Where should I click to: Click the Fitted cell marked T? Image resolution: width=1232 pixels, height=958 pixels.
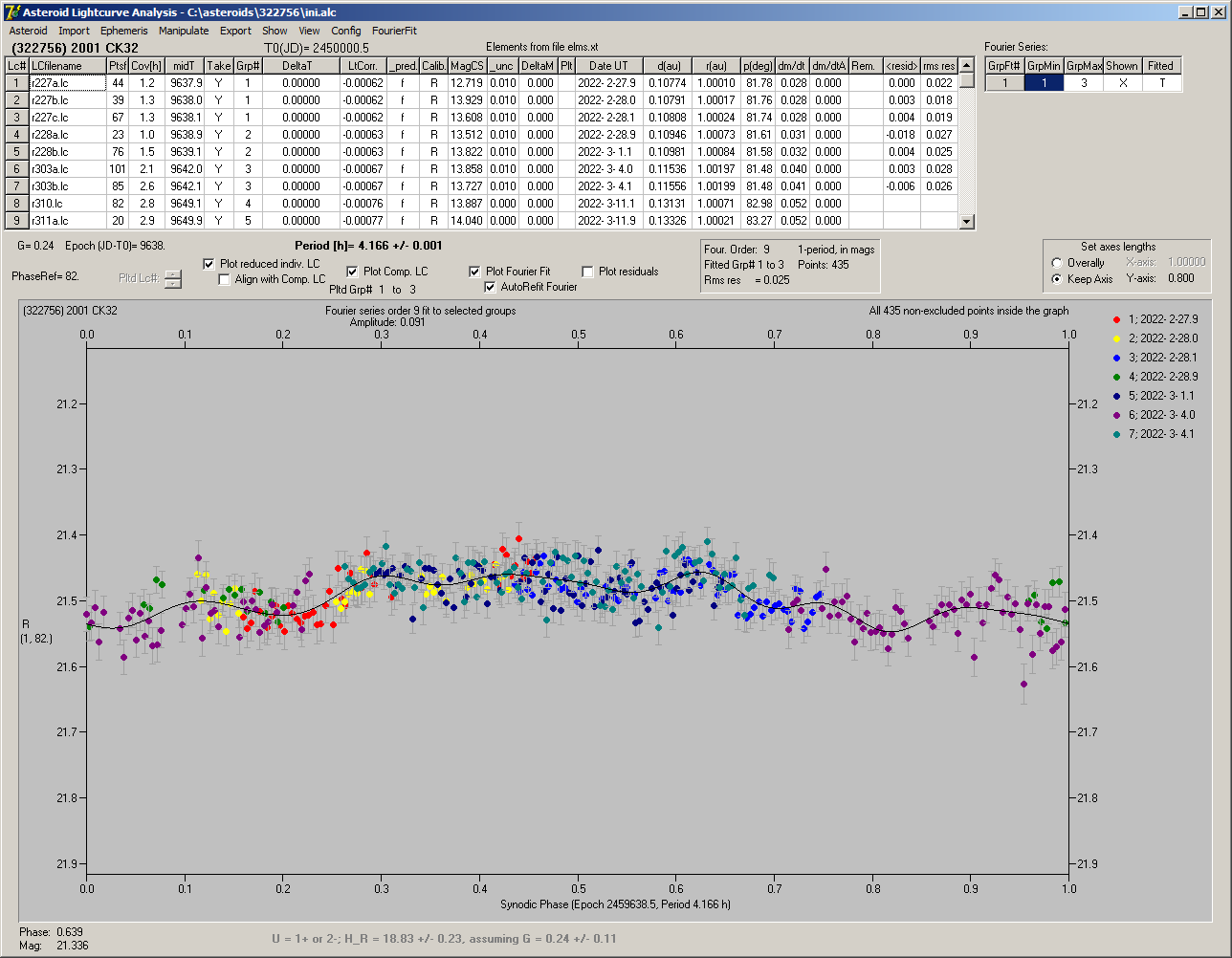click(x=1161, y=83)
